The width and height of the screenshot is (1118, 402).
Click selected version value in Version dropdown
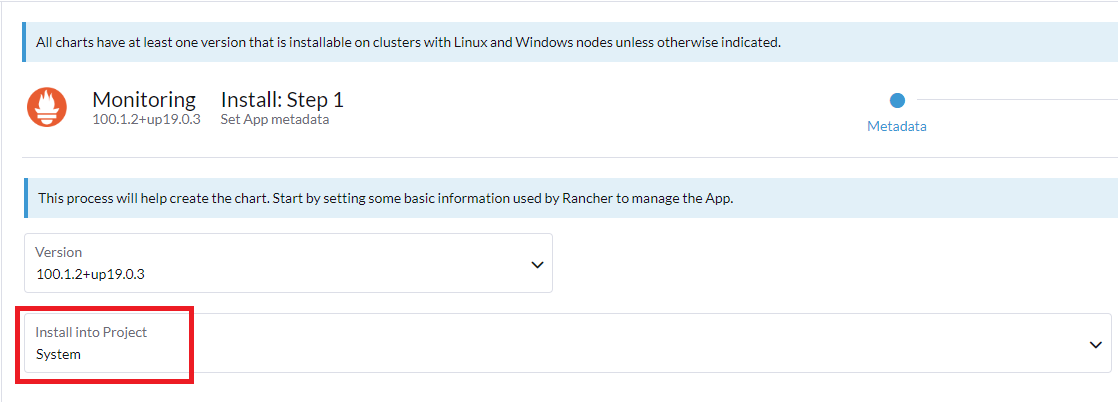(90, 274)
